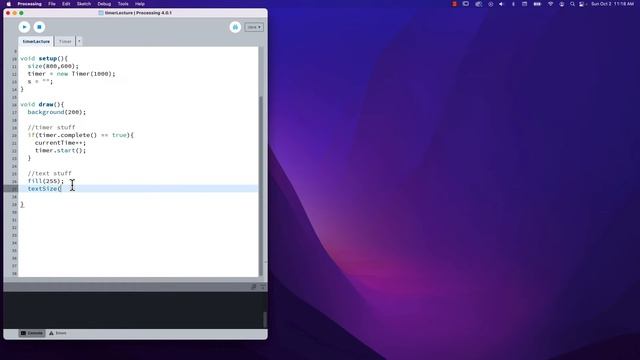640x360 pixels.
Task: Click the line number 27 in gutter
Action: [14, 189]
